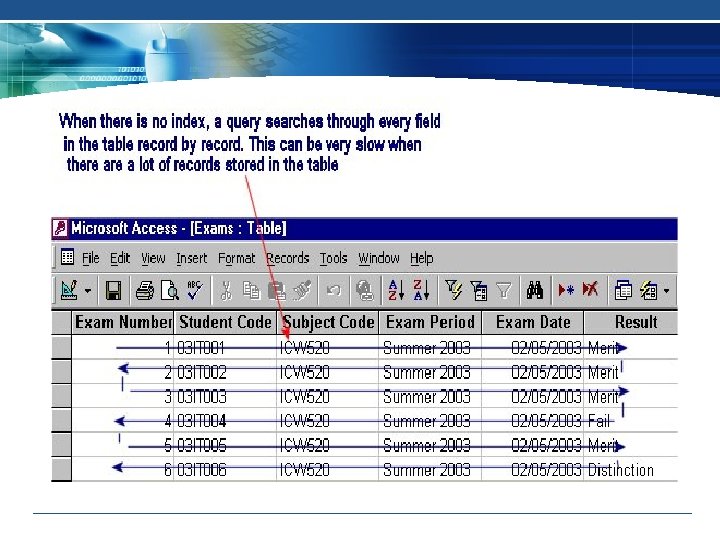Screen dimensions: 720x540
Task: Cut with the scissors icon
Action: coord(226,291)
